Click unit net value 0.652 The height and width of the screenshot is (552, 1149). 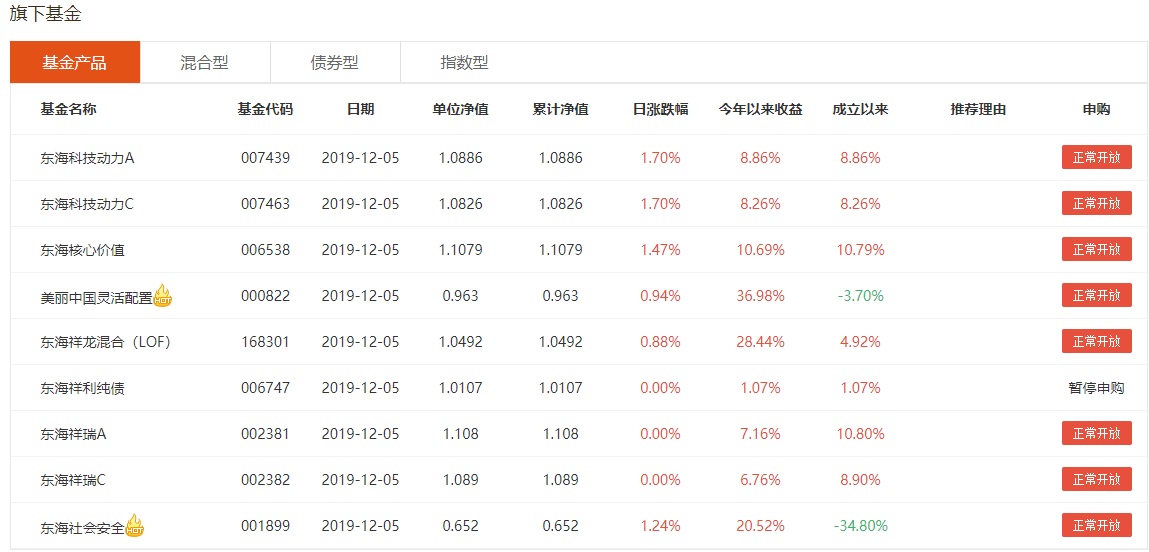click(460, 526)
